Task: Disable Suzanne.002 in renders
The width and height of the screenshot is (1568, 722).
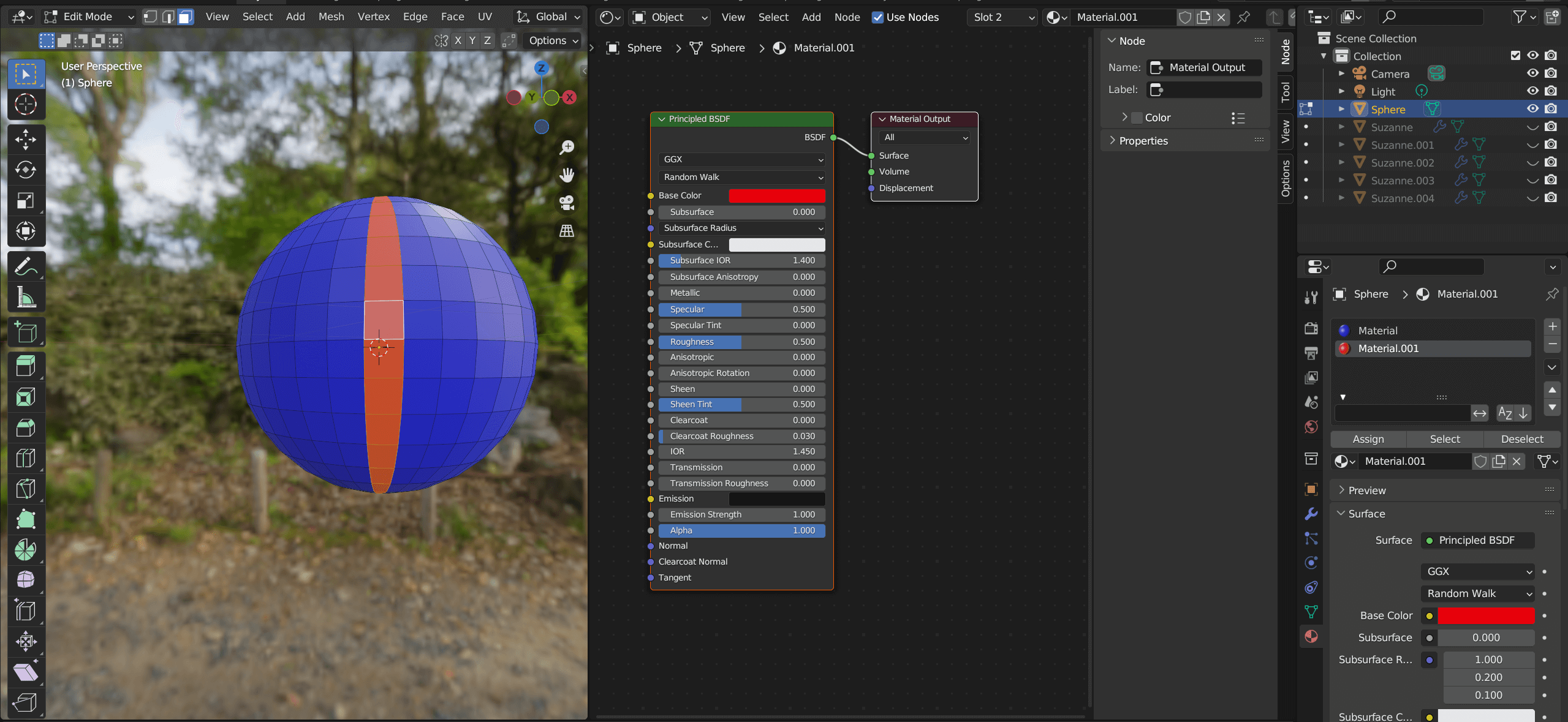Action: (x=1551, y=162)
